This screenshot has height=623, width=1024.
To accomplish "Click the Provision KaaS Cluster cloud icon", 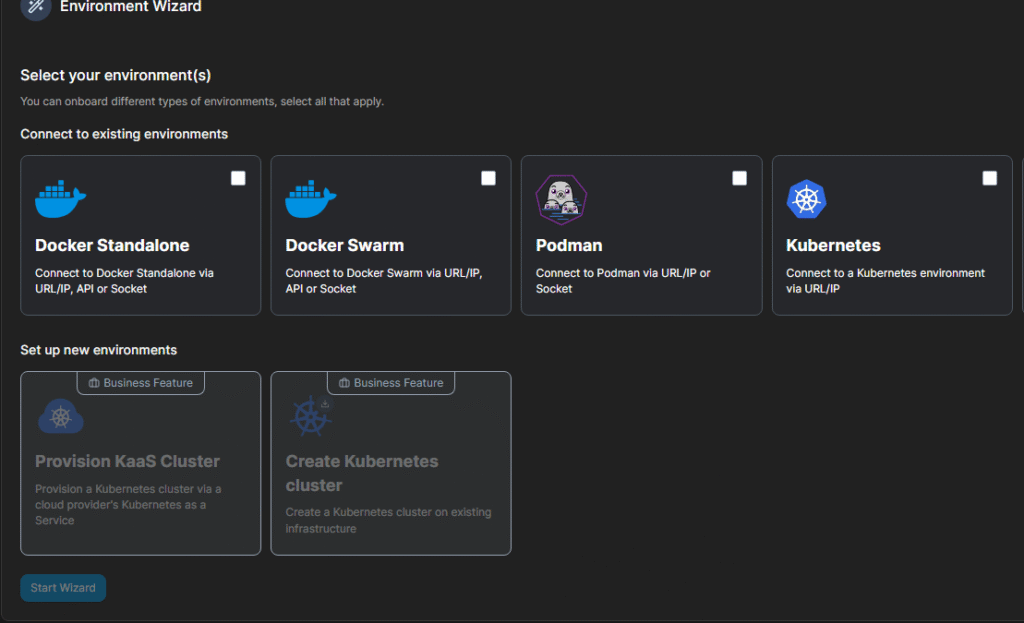I will [x=61, y=416].
